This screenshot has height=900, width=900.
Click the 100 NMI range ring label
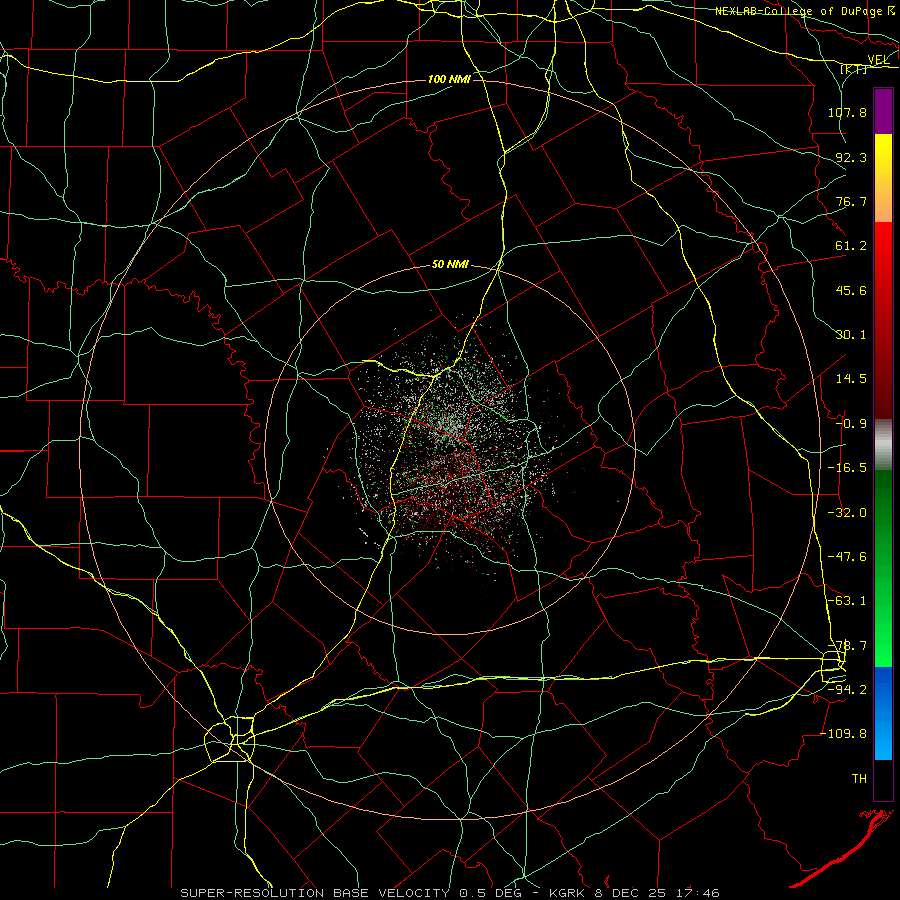tap(449, 79)
